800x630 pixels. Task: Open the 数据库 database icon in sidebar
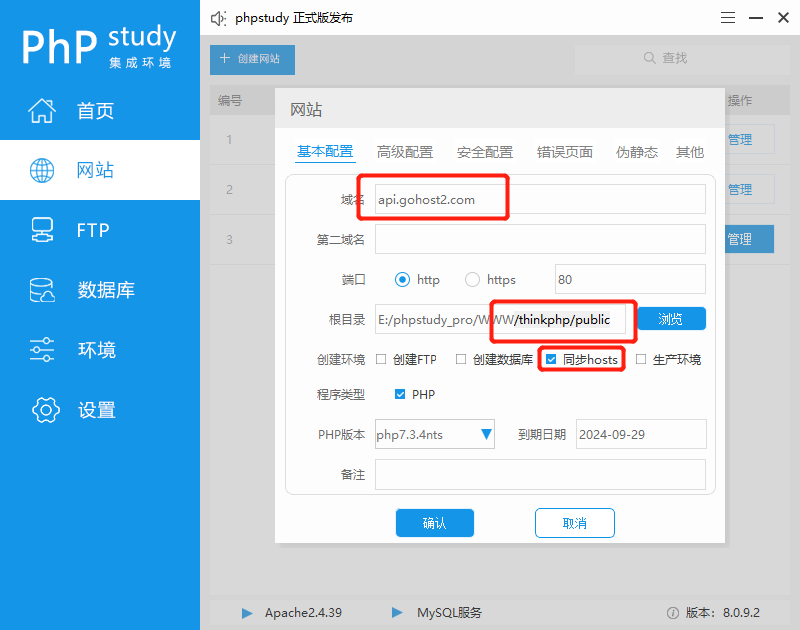tap(42, 290)
